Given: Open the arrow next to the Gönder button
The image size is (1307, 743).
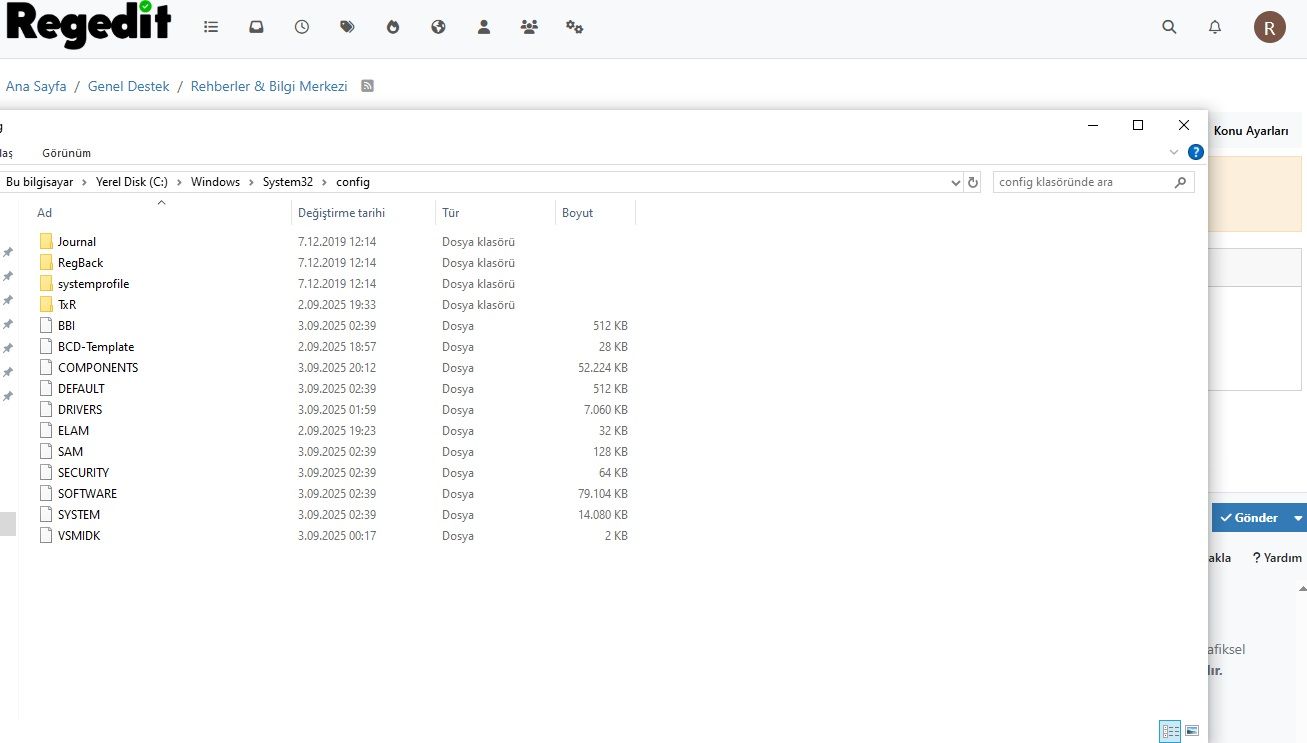Looking at the screenshot, I should point(1298,517).
